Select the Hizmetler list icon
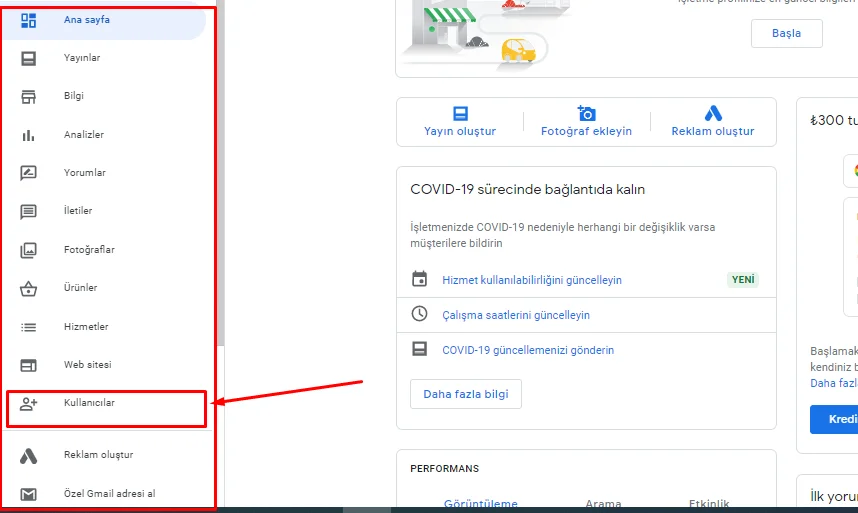858x513 pixels. point(29,327)
